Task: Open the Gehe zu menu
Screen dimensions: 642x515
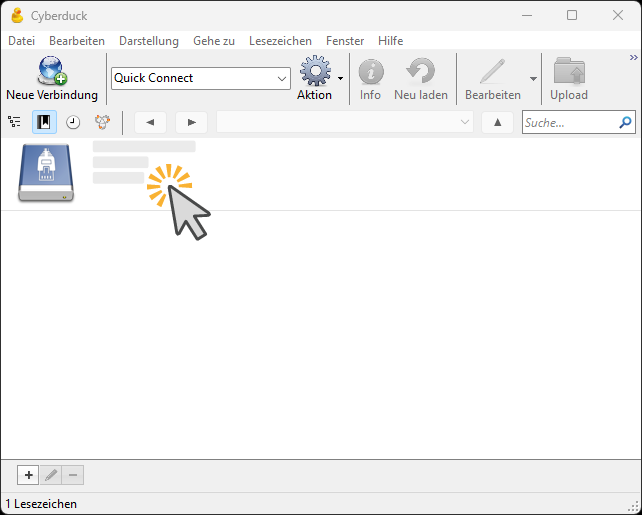Action: coord(214,41)
